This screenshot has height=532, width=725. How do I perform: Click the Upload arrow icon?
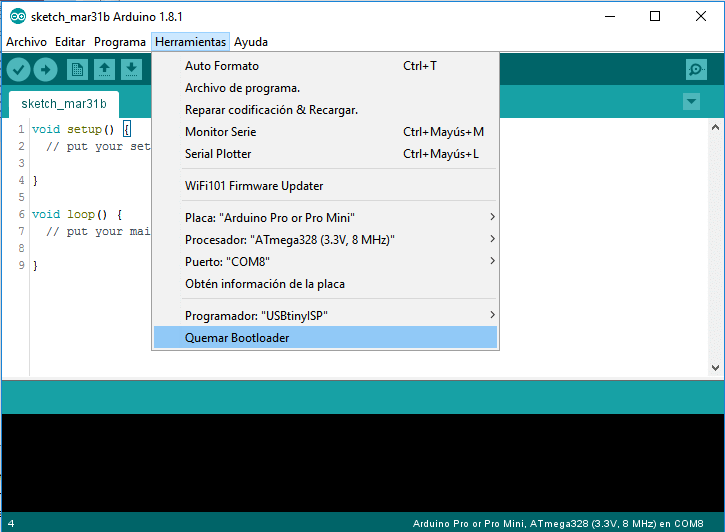pos(45,70)
